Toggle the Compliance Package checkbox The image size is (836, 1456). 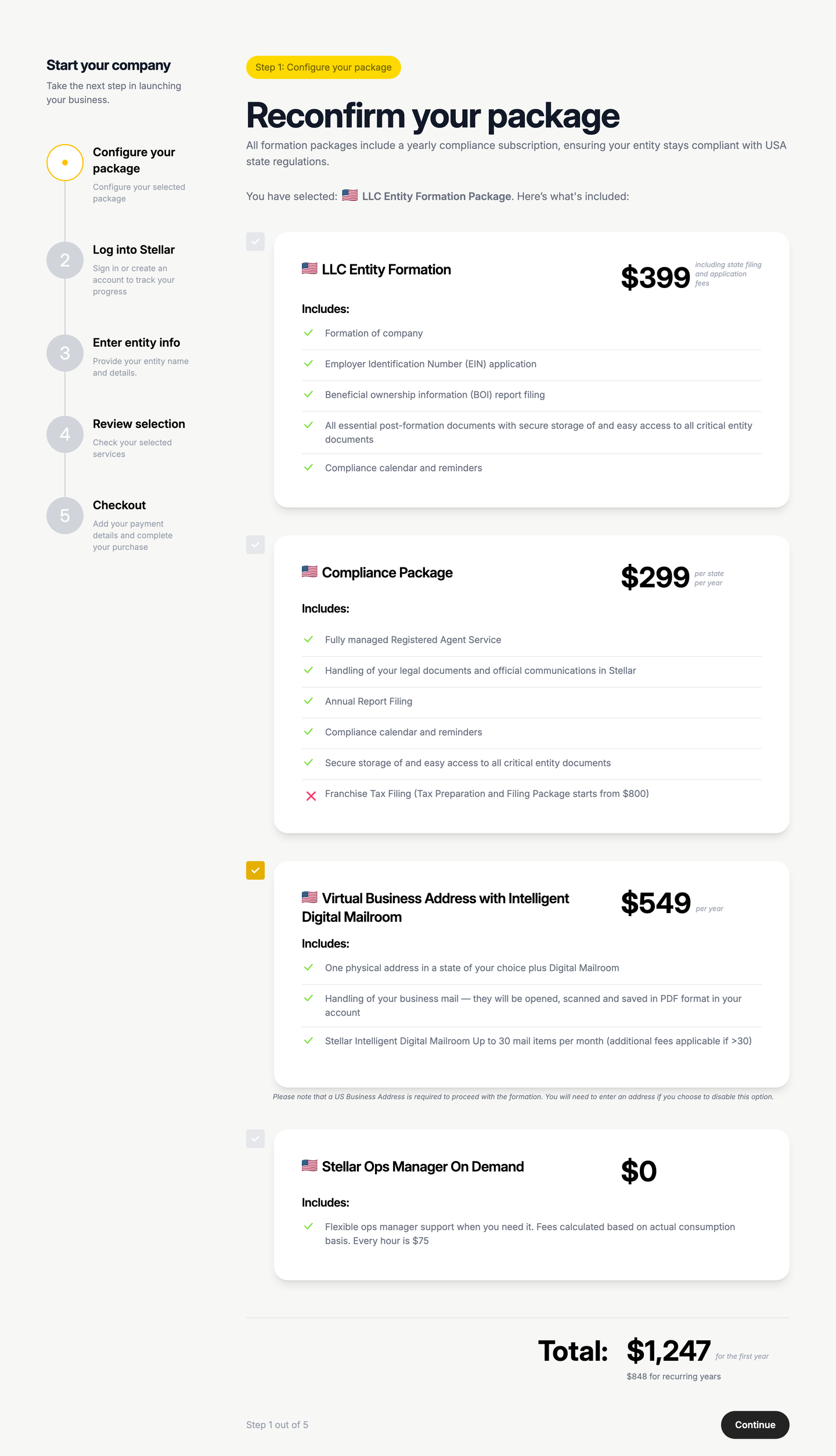[x=255, y=545]
